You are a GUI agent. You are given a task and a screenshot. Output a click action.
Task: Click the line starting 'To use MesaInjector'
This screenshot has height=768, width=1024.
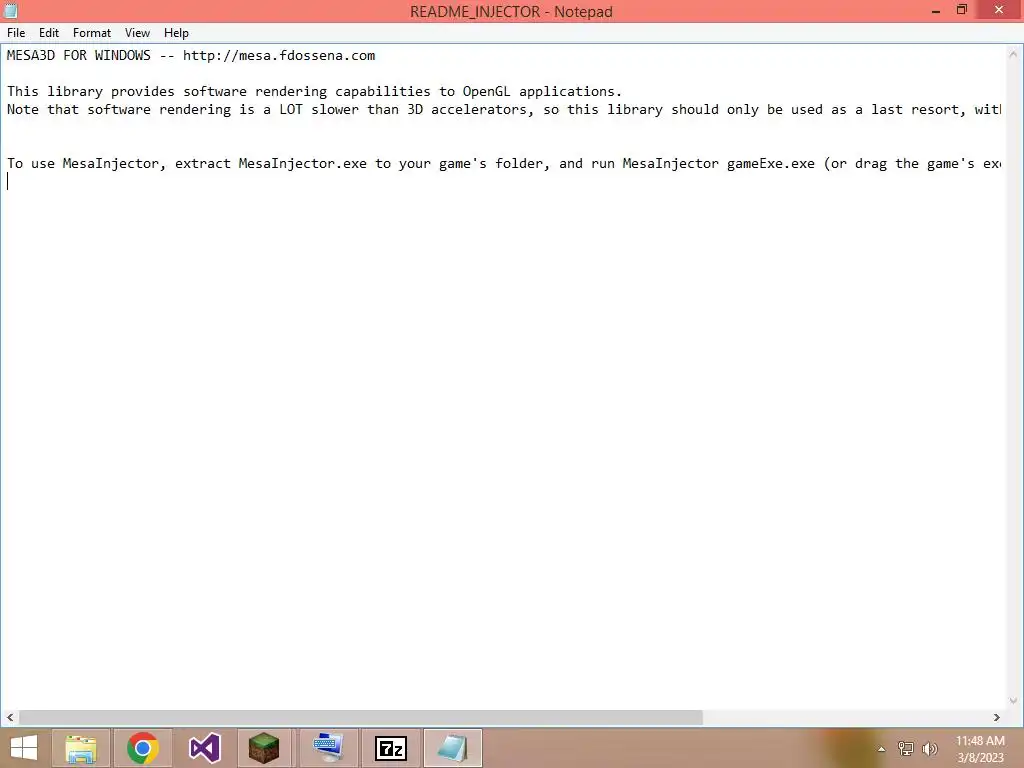click(x=504, y=164)
